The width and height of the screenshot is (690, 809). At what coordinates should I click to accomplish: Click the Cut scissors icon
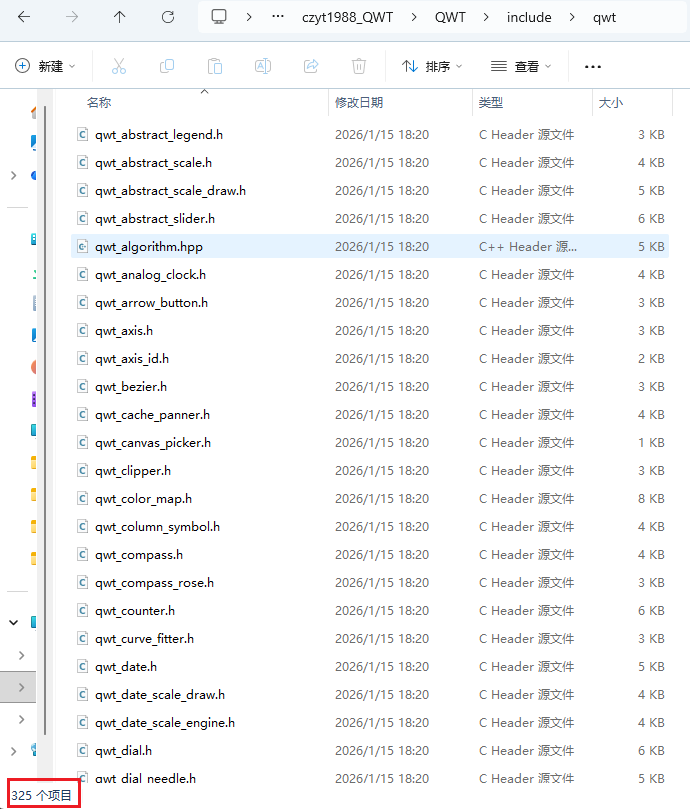119,66
